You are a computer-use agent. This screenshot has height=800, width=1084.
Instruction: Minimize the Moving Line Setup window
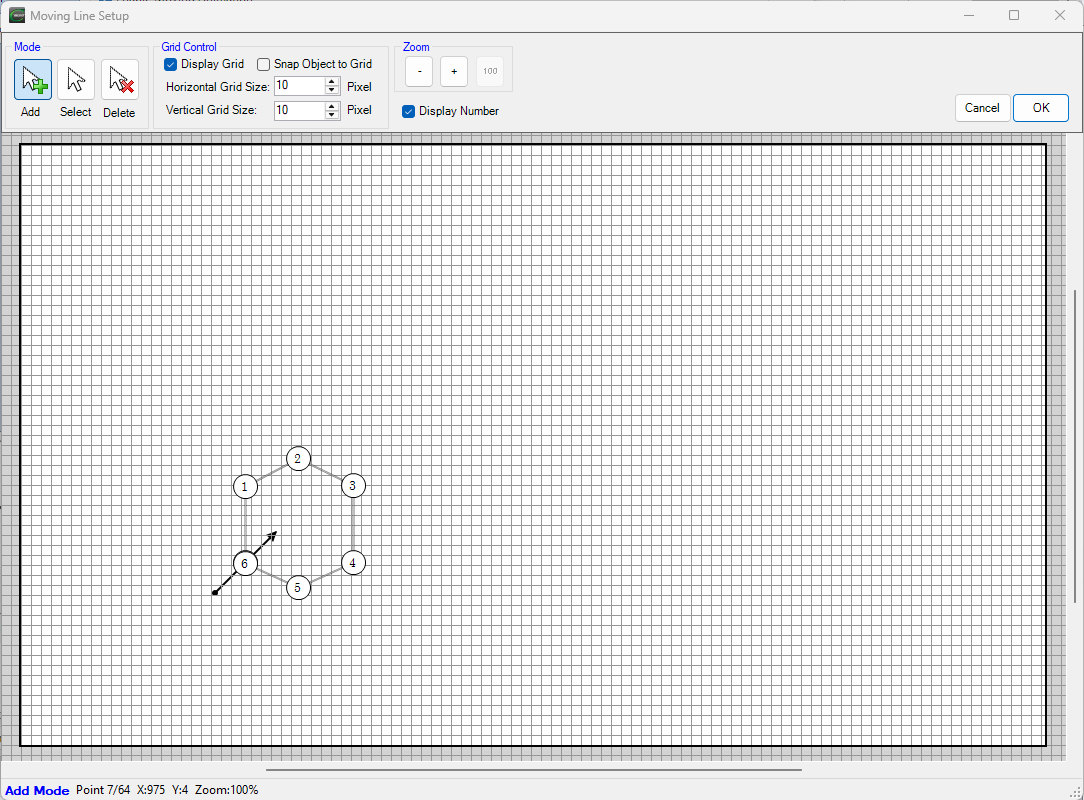pos(969,15)
